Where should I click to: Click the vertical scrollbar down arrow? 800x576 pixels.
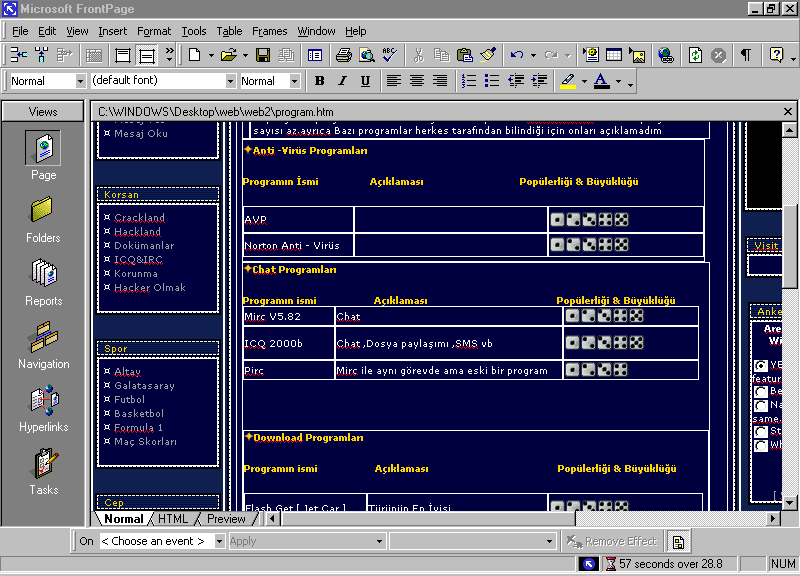click(790, 502)
